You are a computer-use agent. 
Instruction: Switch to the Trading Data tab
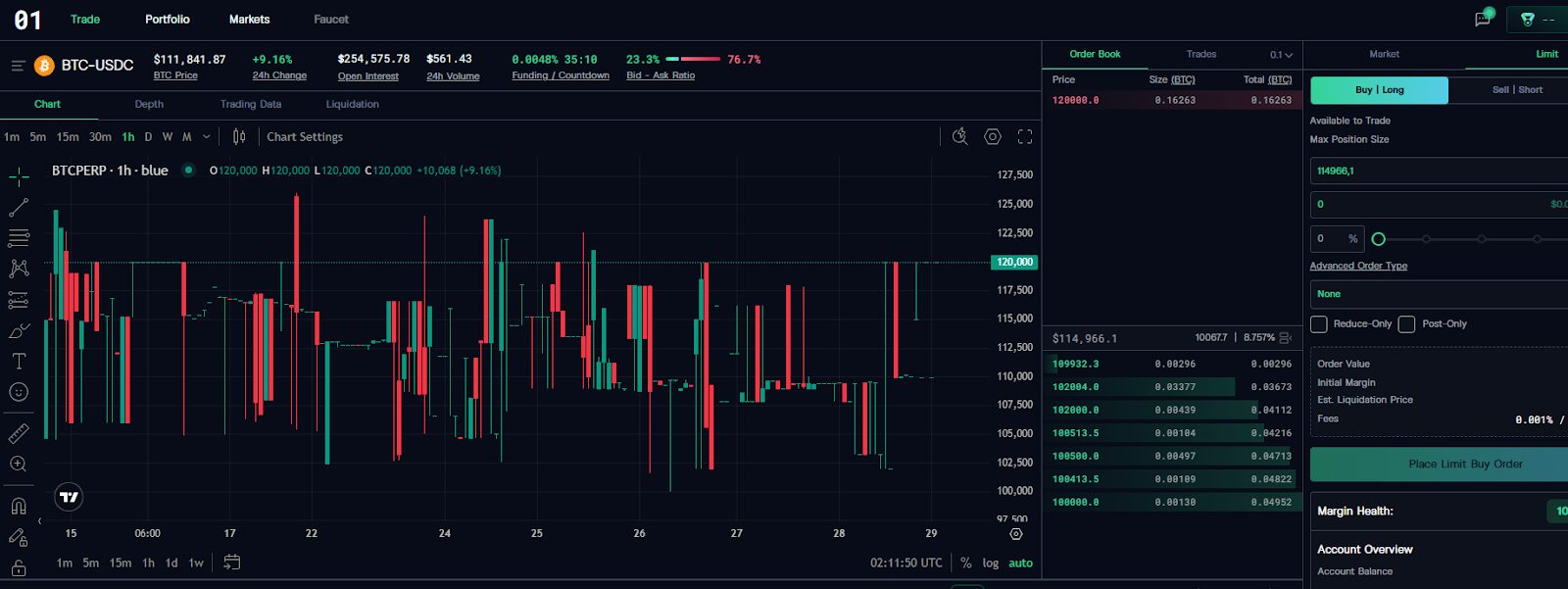pos(251,105)
